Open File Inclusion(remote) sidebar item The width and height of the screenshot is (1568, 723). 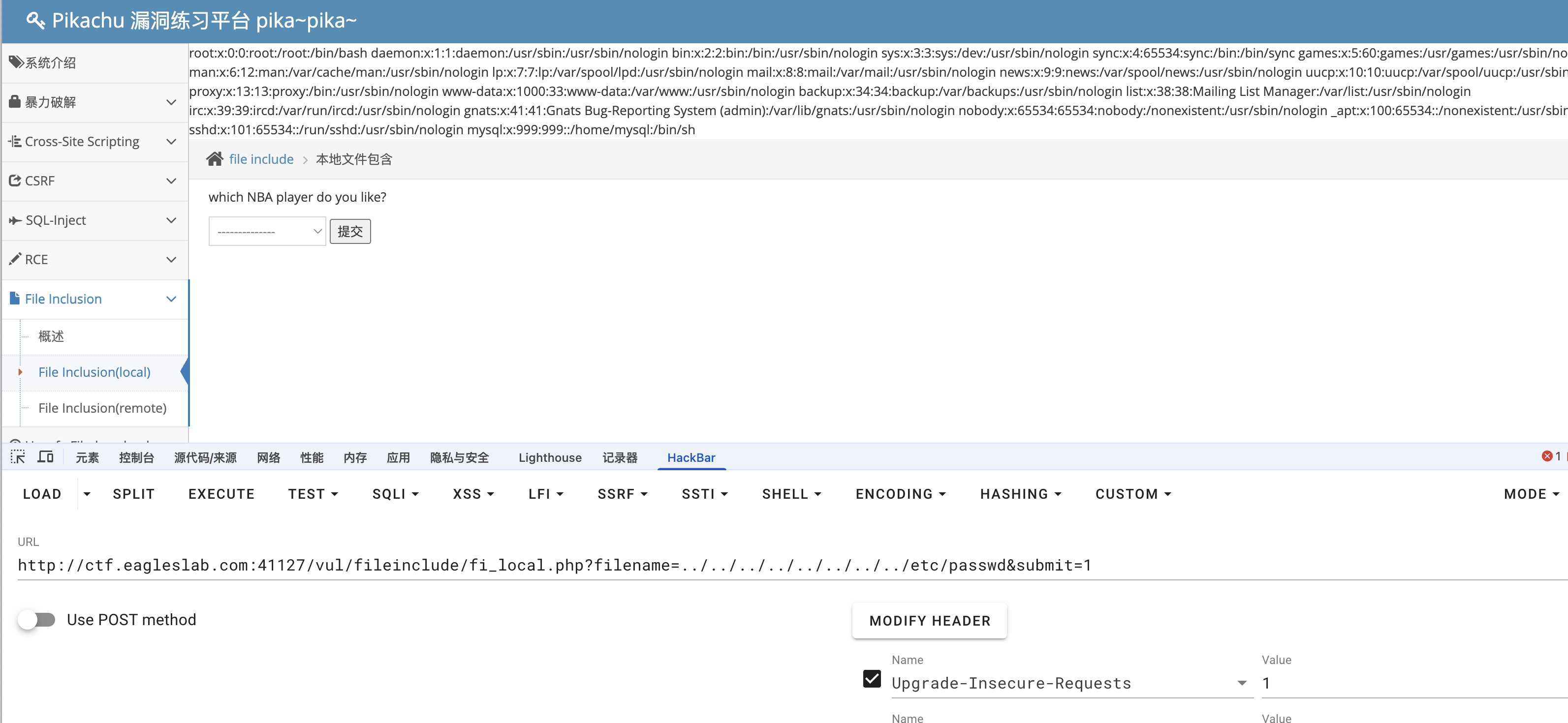click(102, 408)
